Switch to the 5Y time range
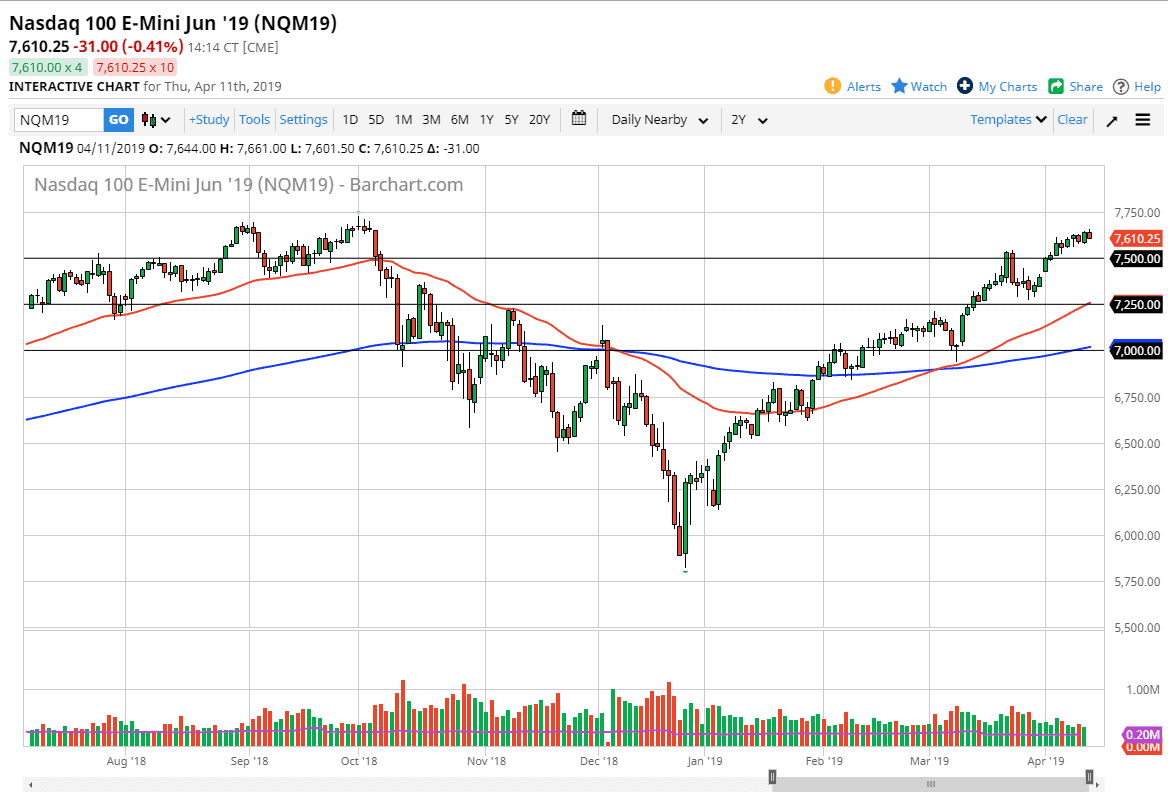This screenshot has height=794, width=1168. click(511, 120)
